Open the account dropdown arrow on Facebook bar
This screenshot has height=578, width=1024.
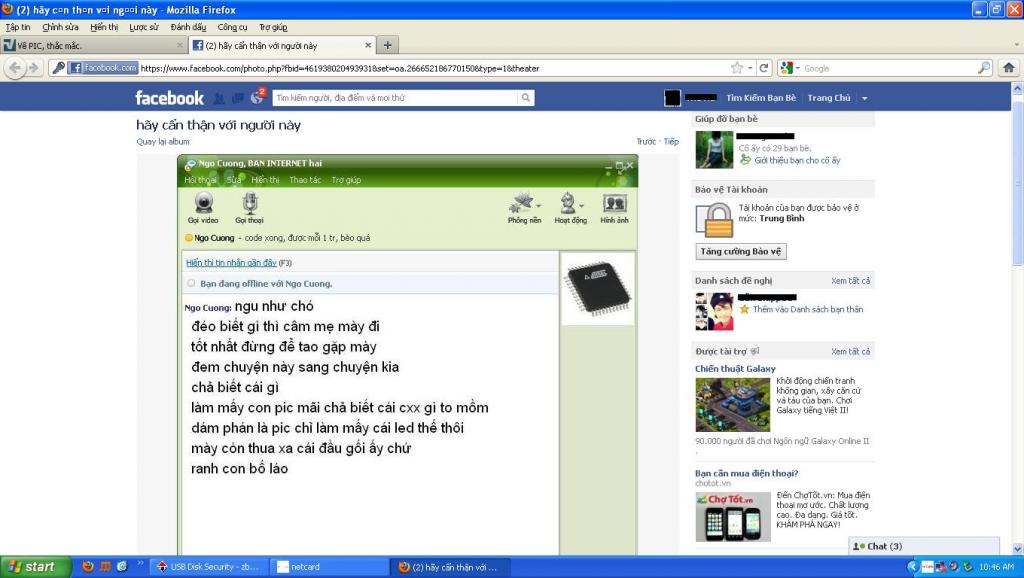(865, 98)
